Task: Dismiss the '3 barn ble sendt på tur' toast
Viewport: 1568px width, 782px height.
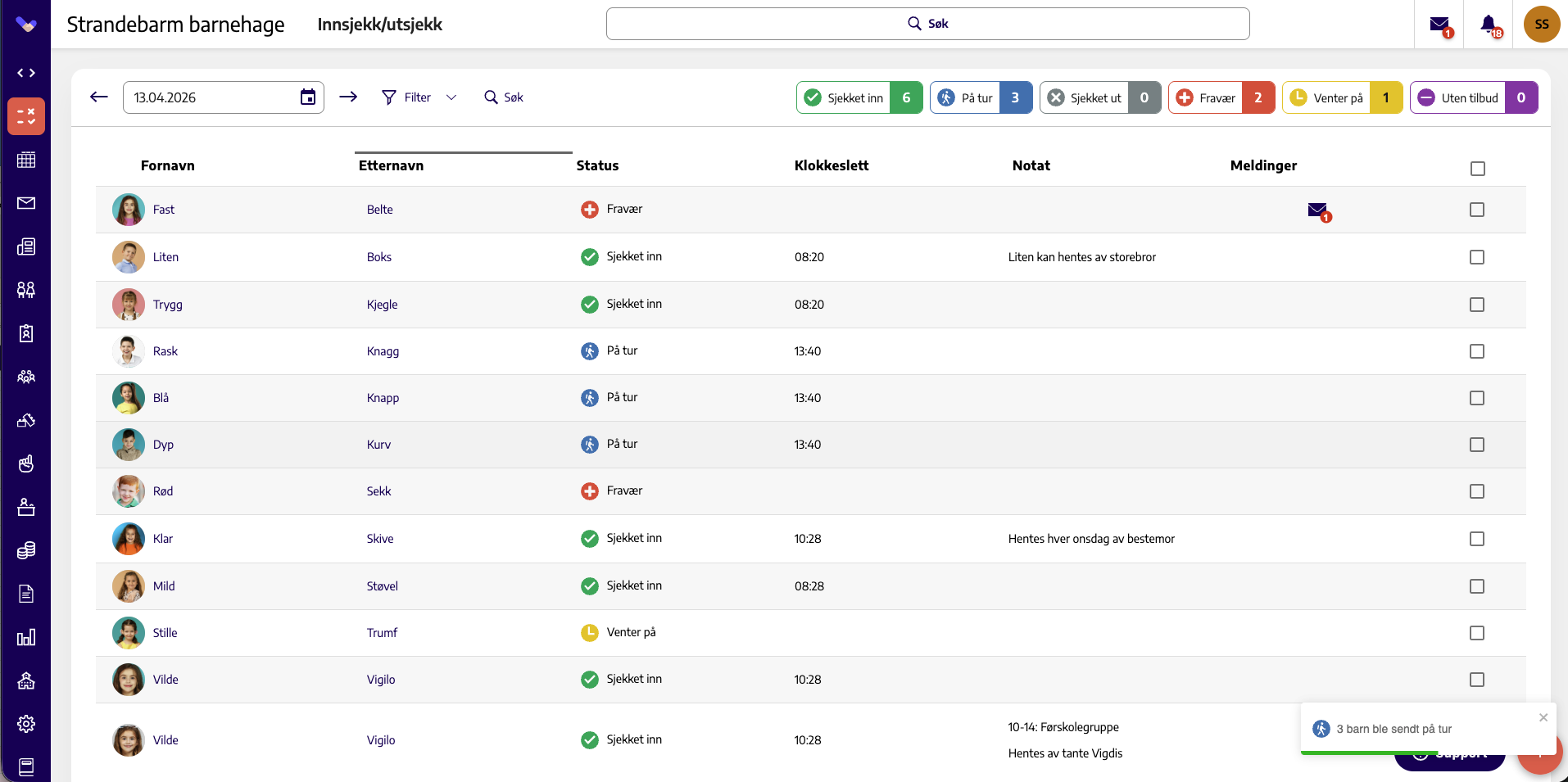Action: point(1543,717)
